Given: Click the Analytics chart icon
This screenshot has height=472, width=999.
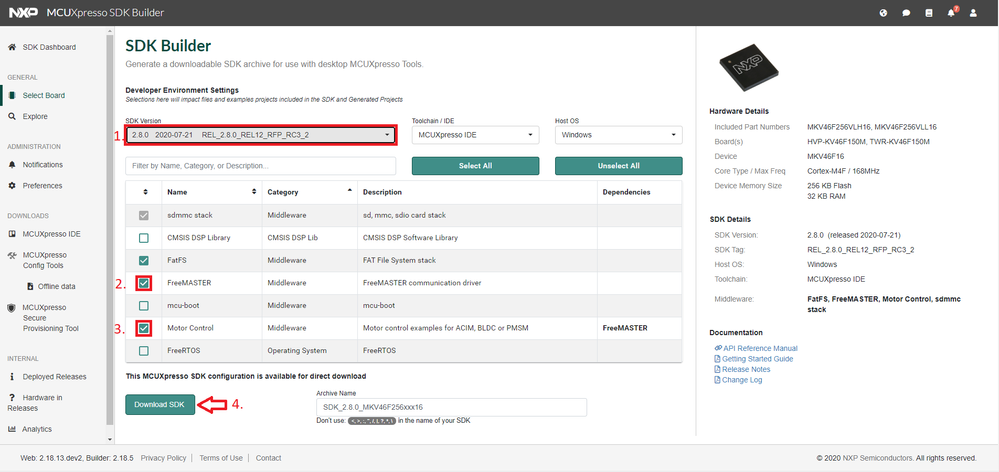Looking at the screenshot, I should click(11, 429).
